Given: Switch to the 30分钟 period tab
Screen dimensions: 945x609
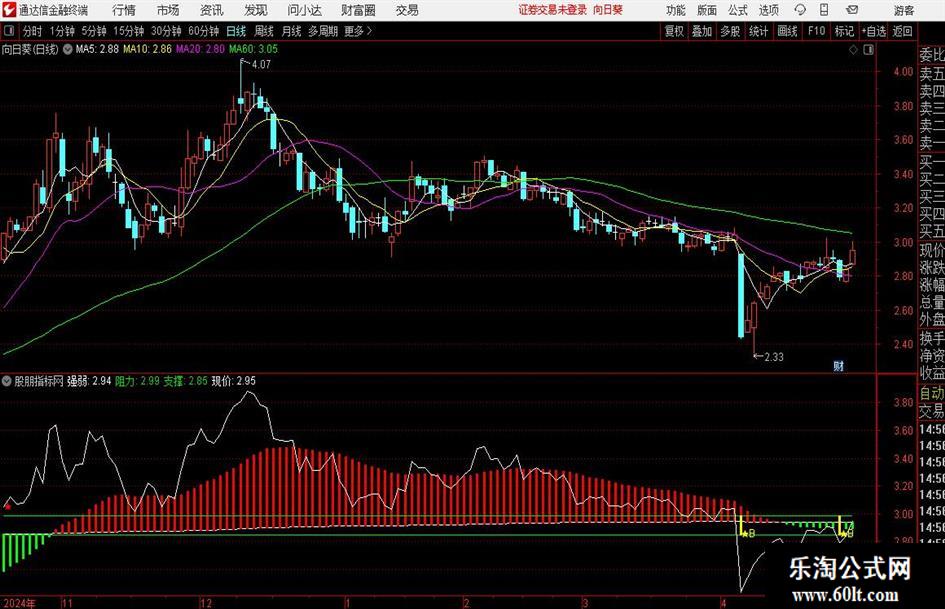Looking at the screenshot, I should pyautogui.click(x=166, y=31).
